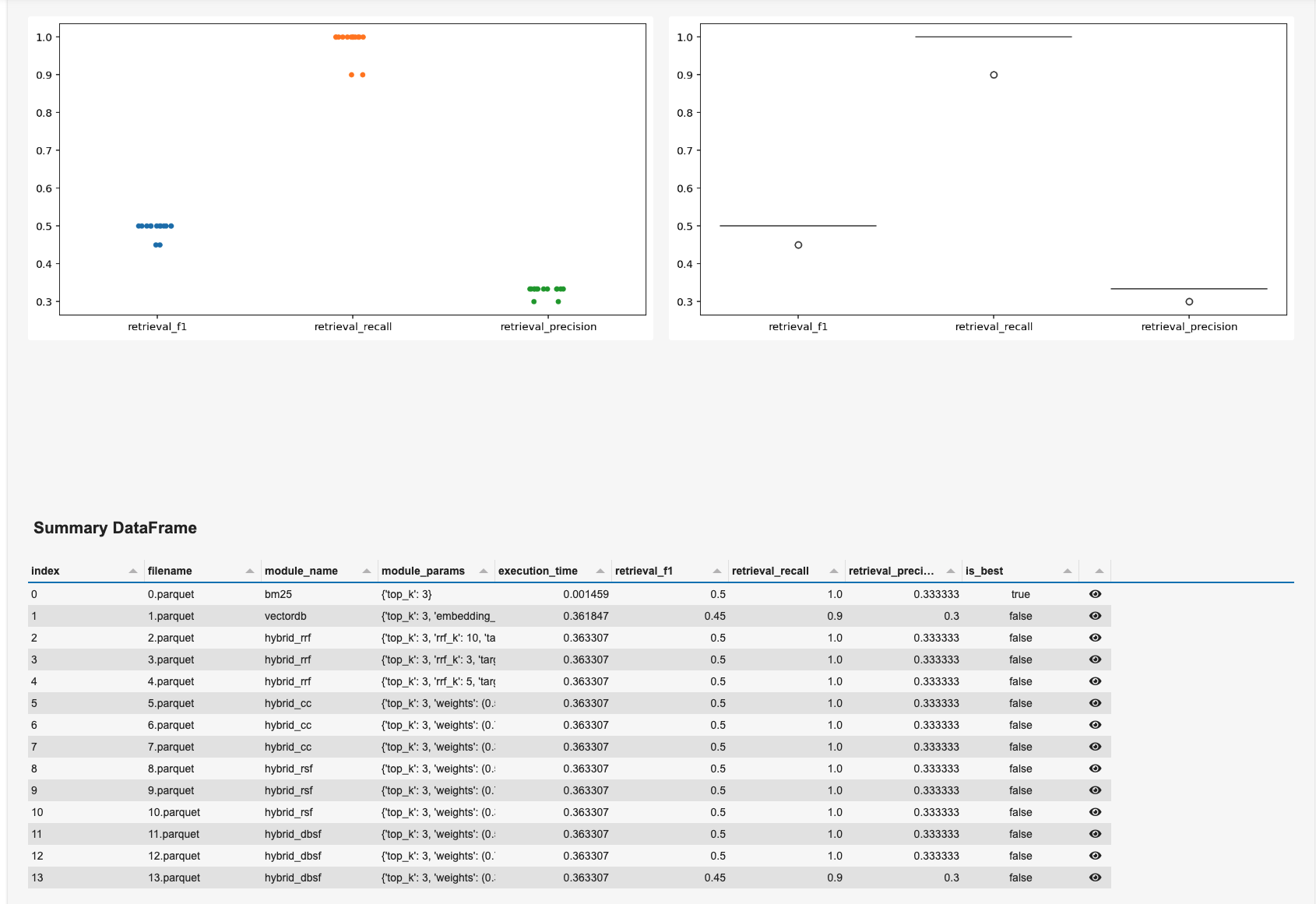Open eye icon for 5.parquet row
This screenshot has height=904, width=1316.
[x=1095, y=703]
